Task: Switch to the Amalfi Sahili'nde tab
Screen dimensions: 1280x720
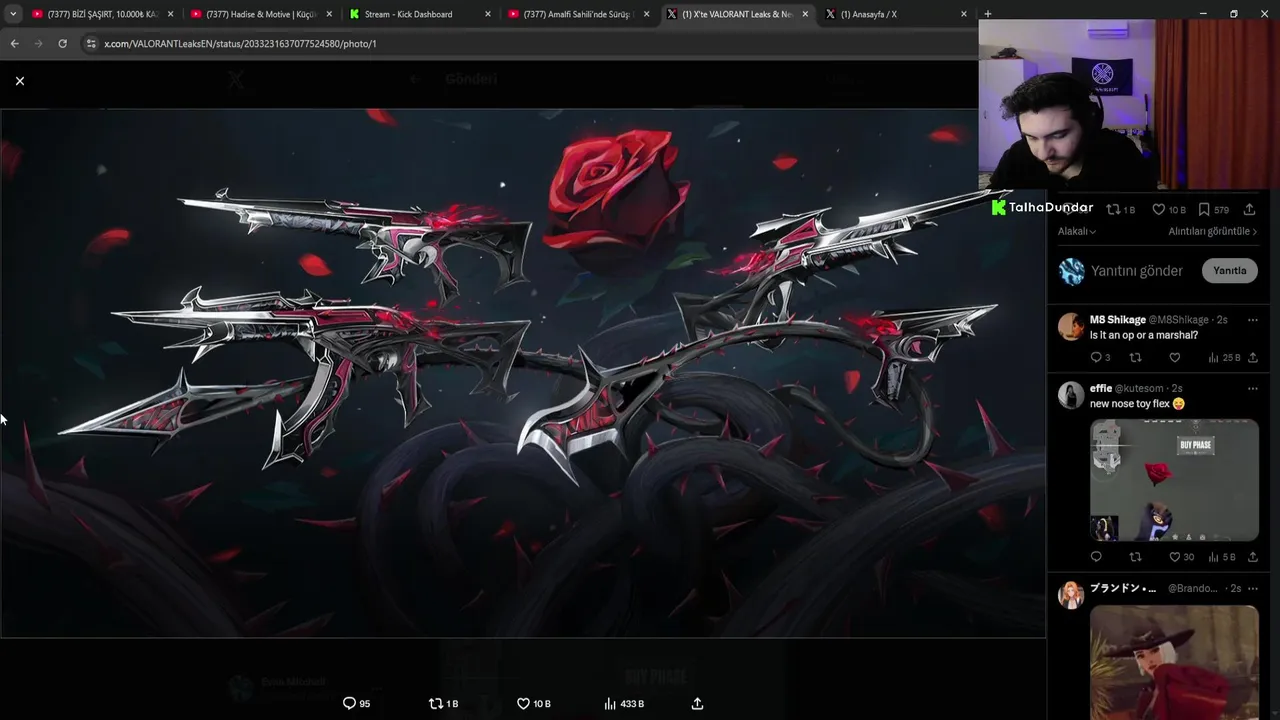Action: pos(579,14)
